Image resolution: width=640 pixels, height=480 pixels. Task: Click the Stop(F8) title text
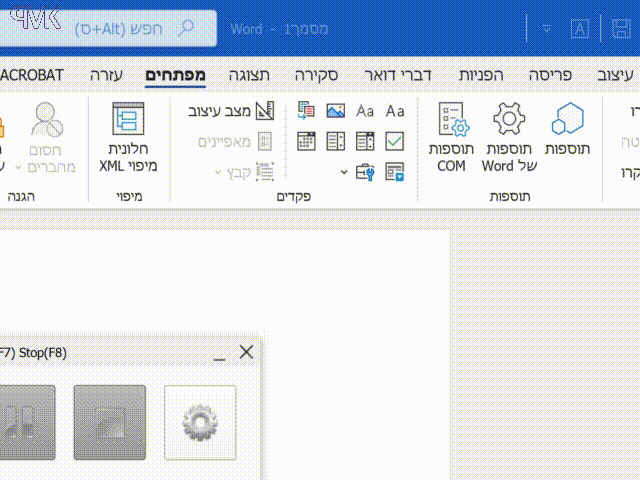[43, 353]
